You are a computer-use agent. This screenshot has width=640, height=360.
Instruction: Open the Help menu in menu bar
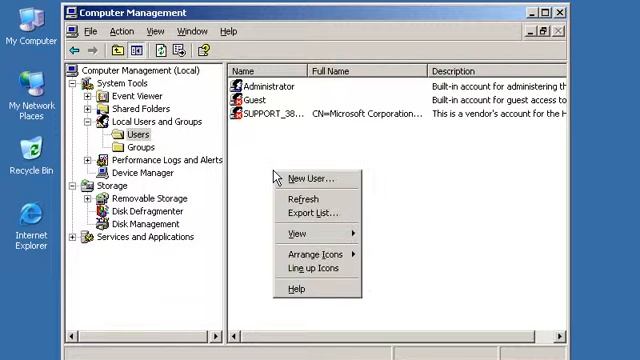[x=228, y=31]
